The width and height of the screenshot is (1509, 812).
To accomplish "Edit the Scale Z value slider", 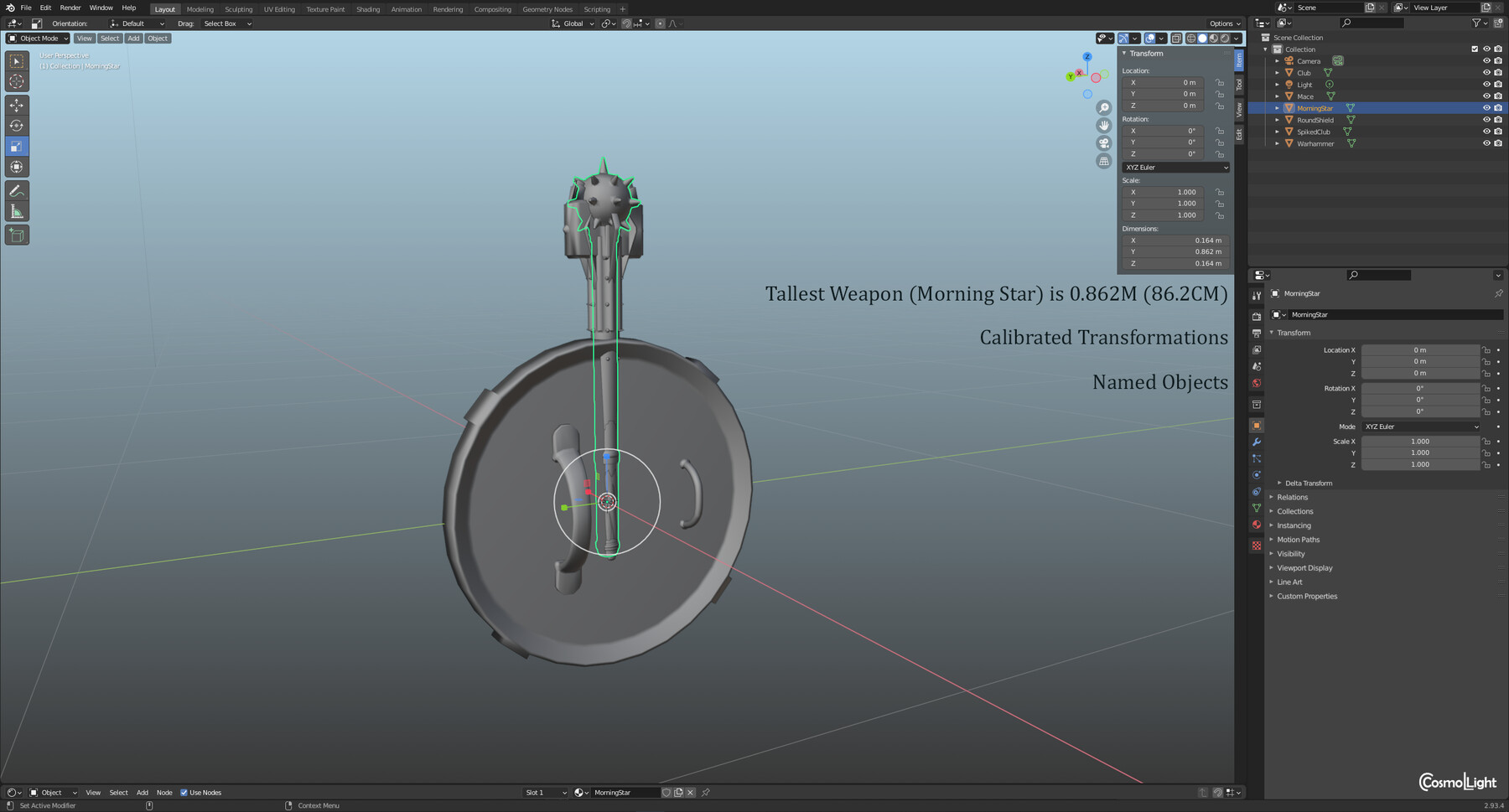I will point(1420,464).
